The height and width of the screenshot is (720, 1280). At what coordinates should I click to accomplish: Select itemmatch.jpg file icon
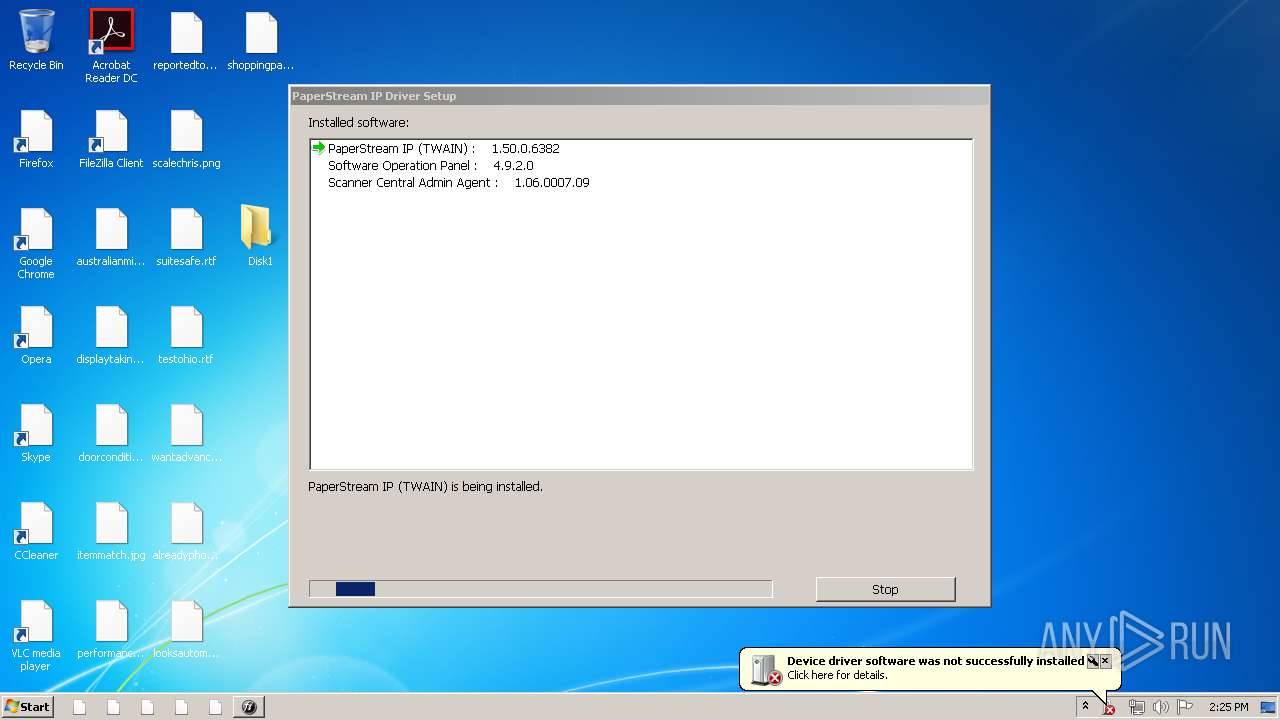[111, 531]
